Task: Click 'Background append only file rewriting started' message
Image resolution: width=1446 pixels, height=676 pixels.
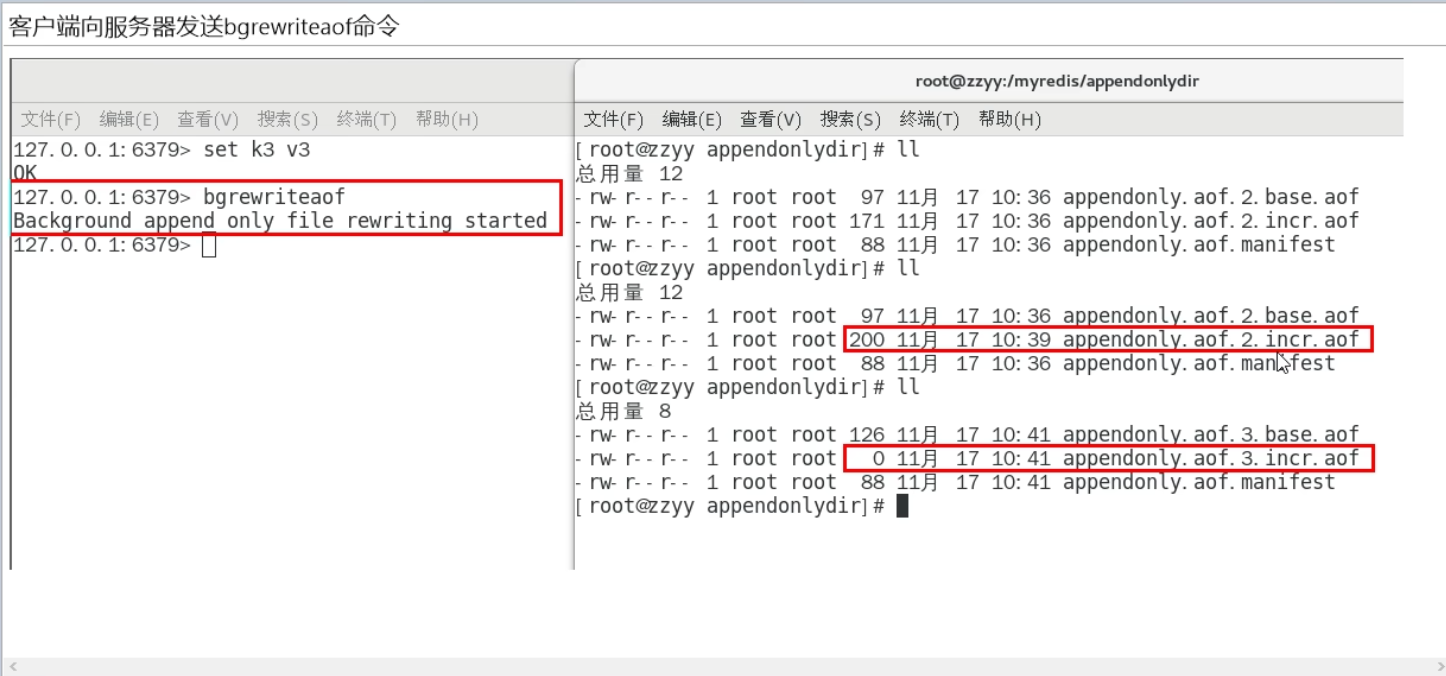Action: coord(280,221)
